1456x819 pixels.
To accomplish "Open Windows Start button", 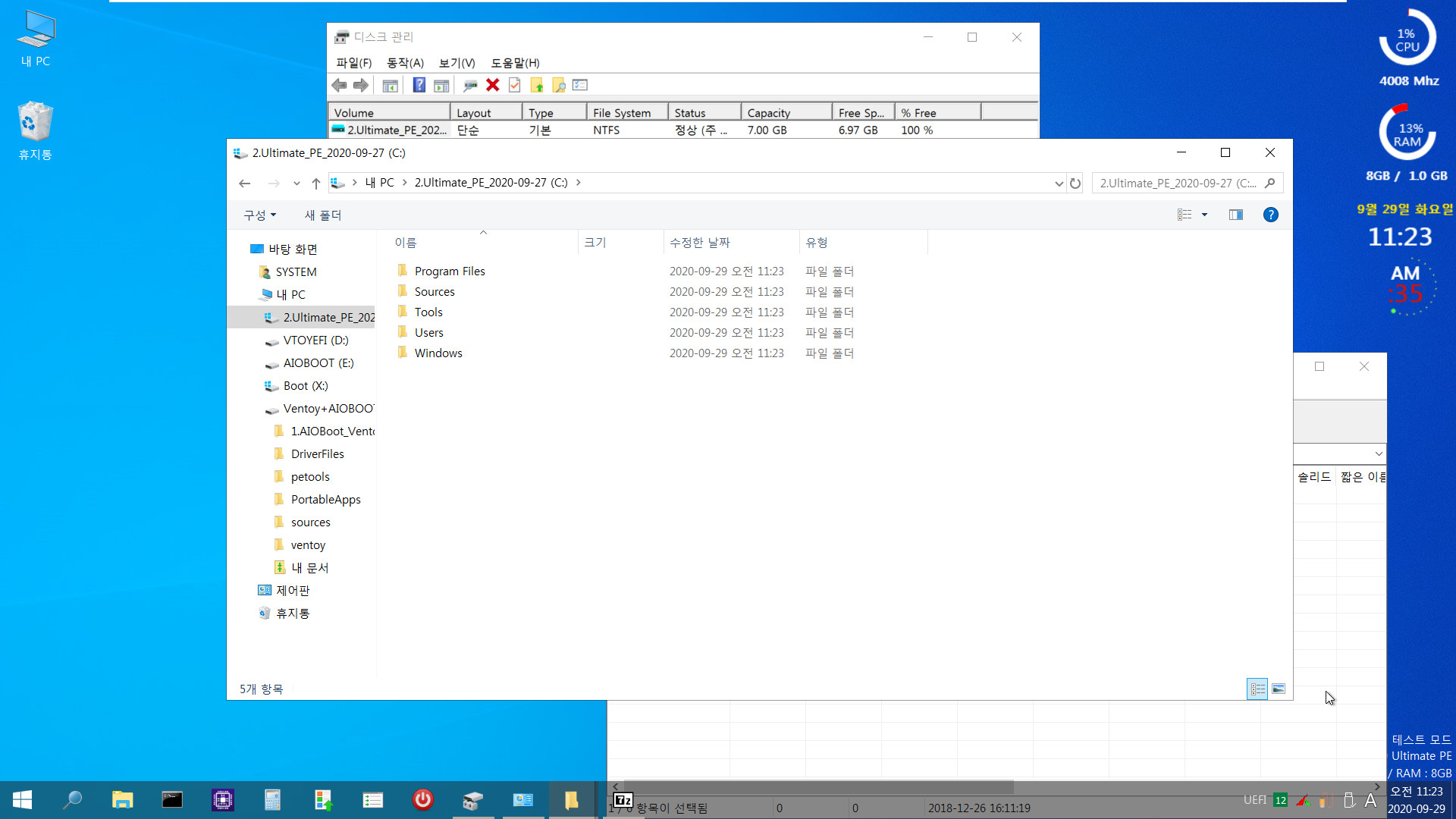I will click(22, 800).
